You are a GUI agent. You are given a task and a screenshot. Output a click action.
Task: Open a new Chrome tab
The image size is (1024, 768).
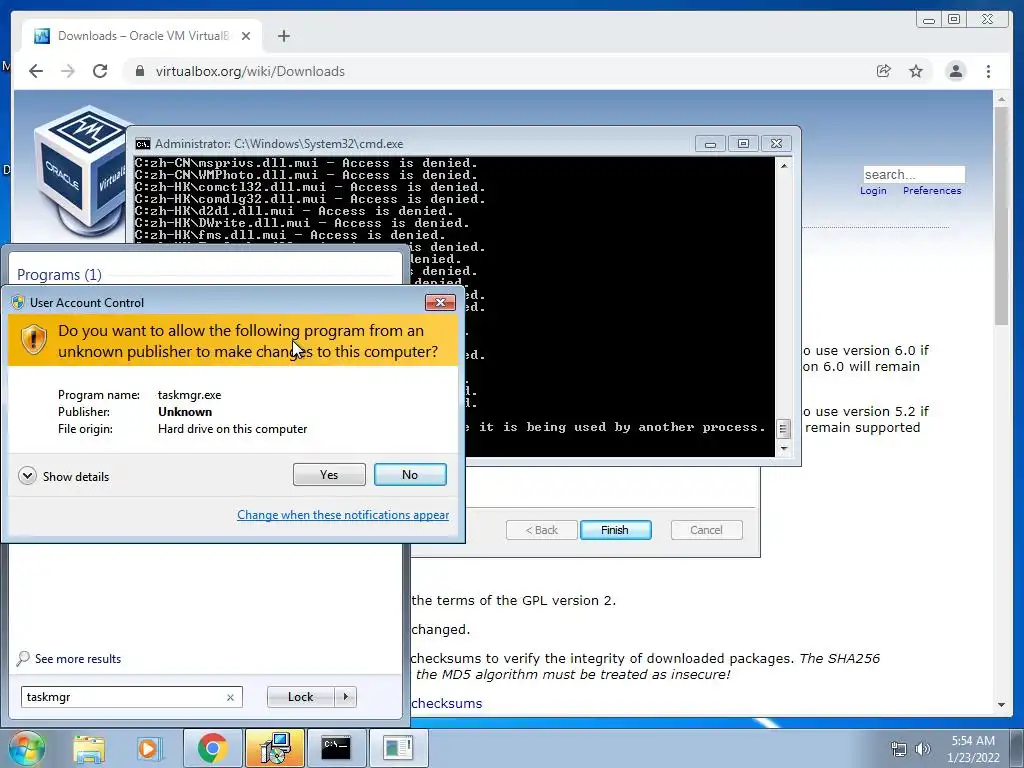[283, 36]
